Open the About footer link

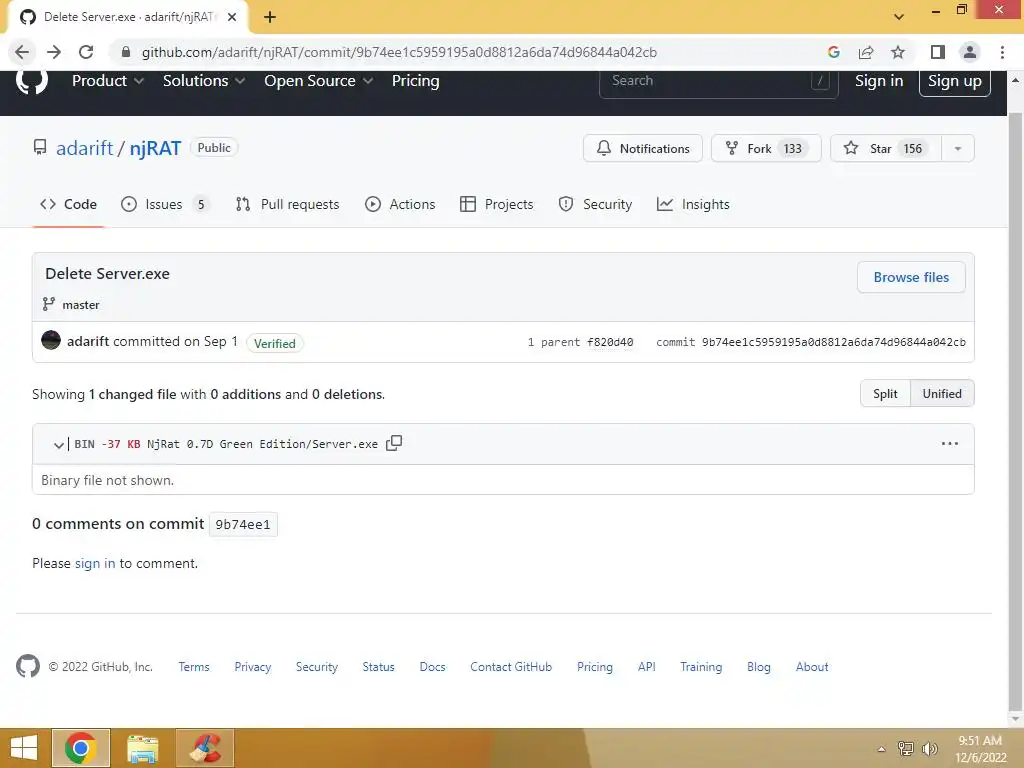click(x=812, y=667)
